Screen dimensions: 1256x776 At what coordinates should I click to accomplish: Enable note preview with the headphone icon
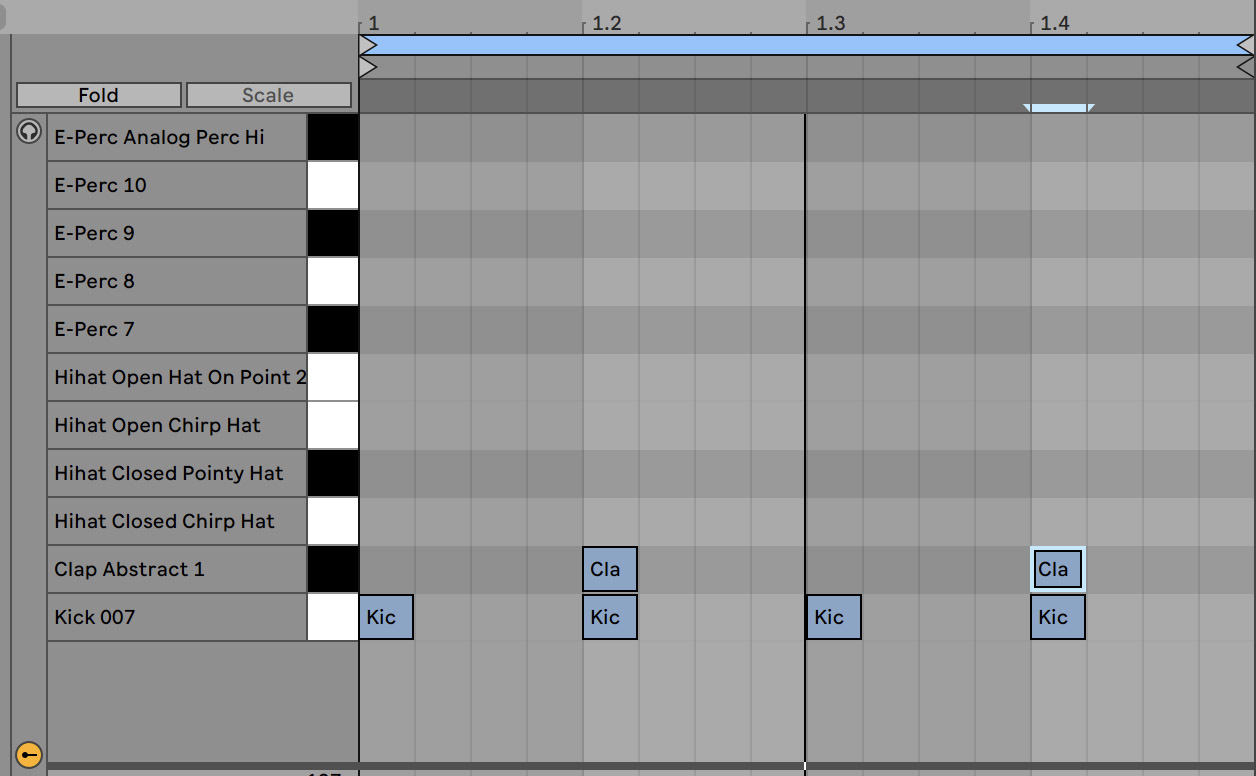[x=28, y=131]
